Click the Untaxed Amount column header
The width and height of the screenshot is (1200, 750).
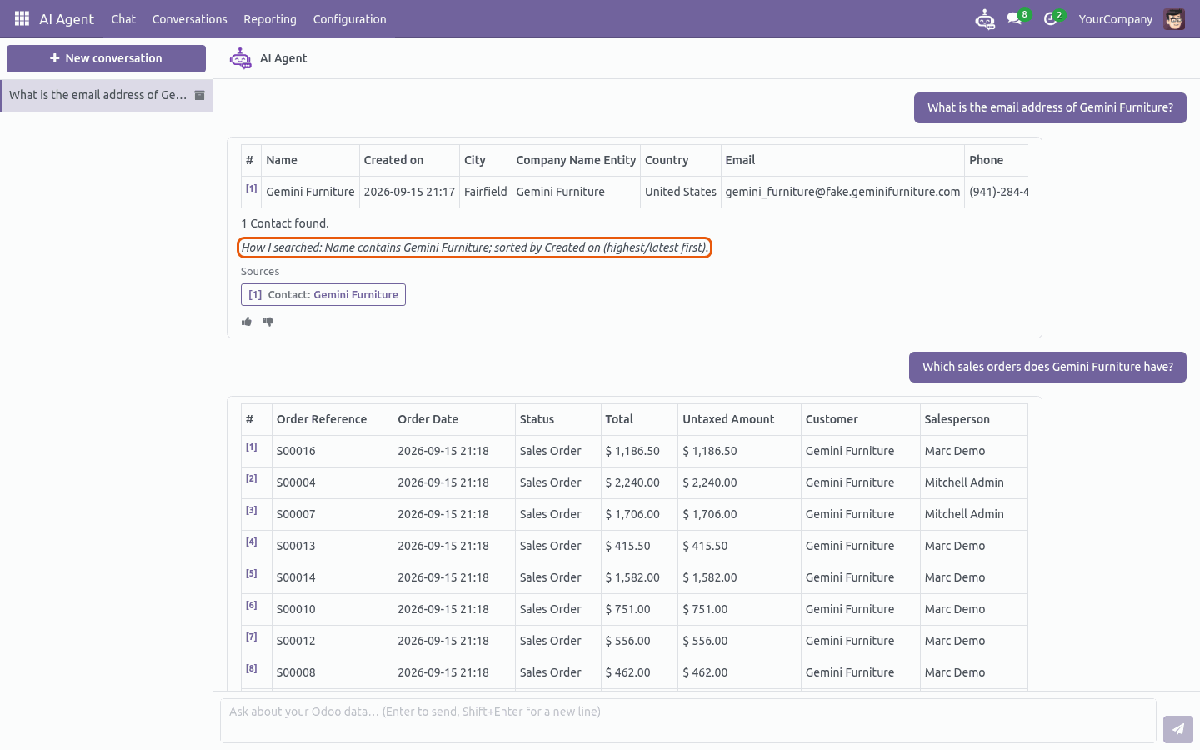[739, 419]
